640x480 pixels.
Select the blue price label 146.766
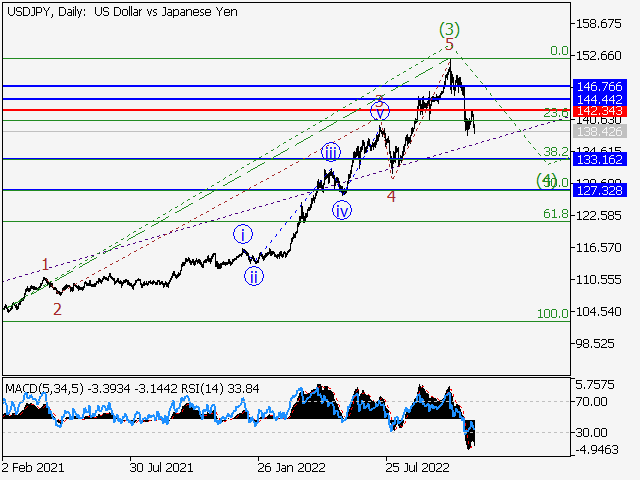[600, 87]
